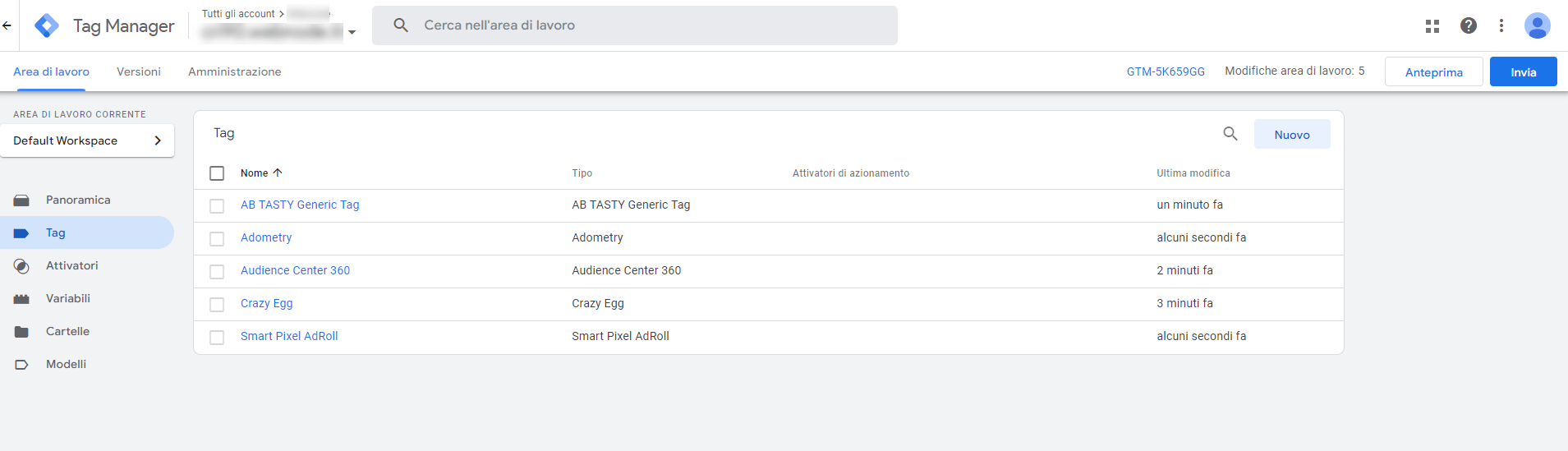Click the Tag Manager diamond logo

(47, 25)
